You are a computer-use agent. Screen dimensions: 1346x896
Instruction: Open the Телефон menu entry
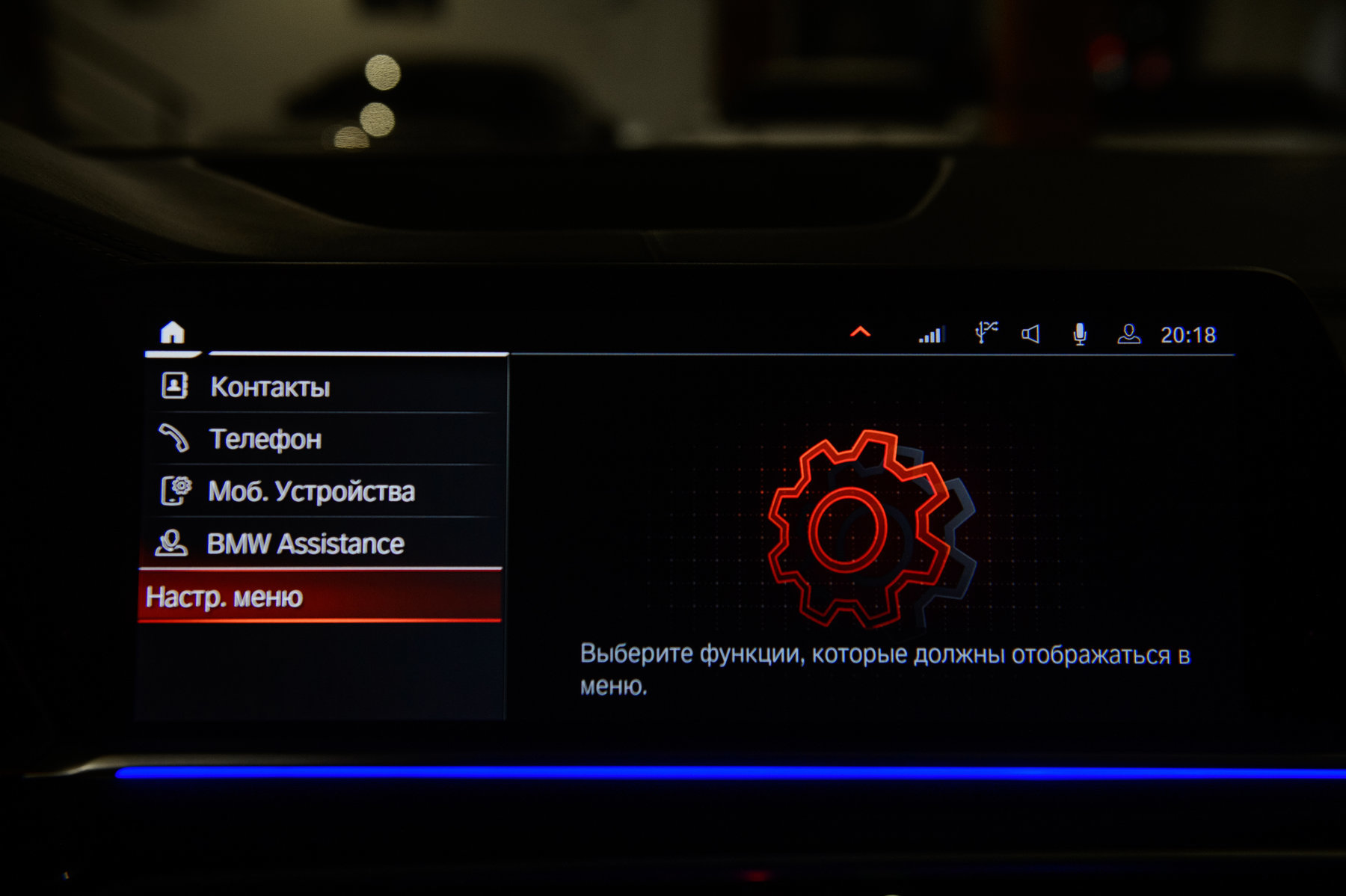(x=265, y=440)
